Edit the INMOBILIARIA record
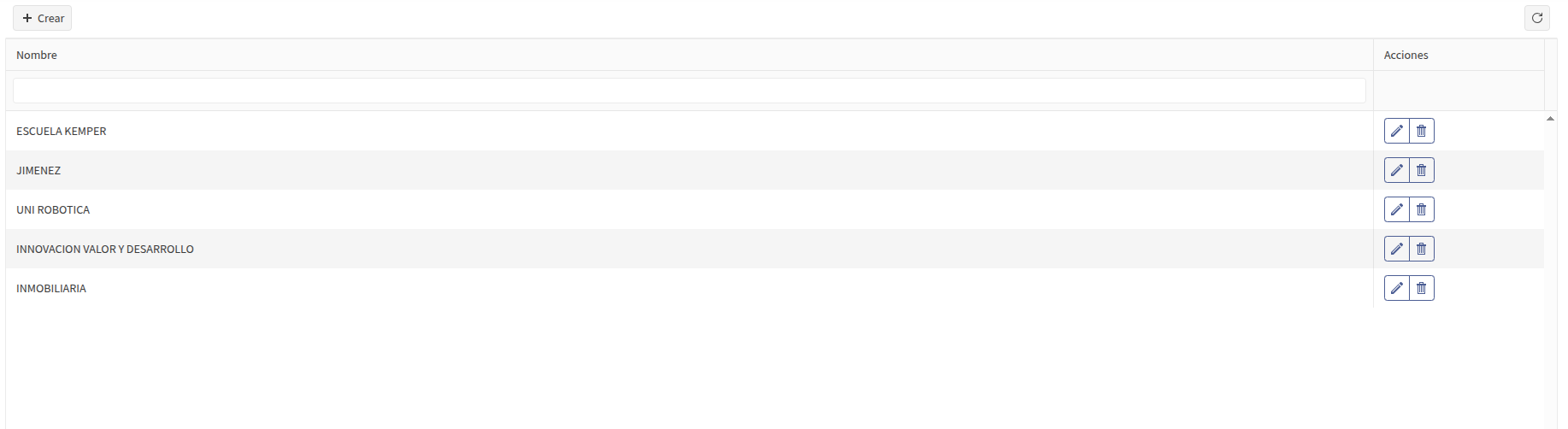The width and height of the screenshot is (1568, 429). pyautogui.click(x=1397, y=288)
